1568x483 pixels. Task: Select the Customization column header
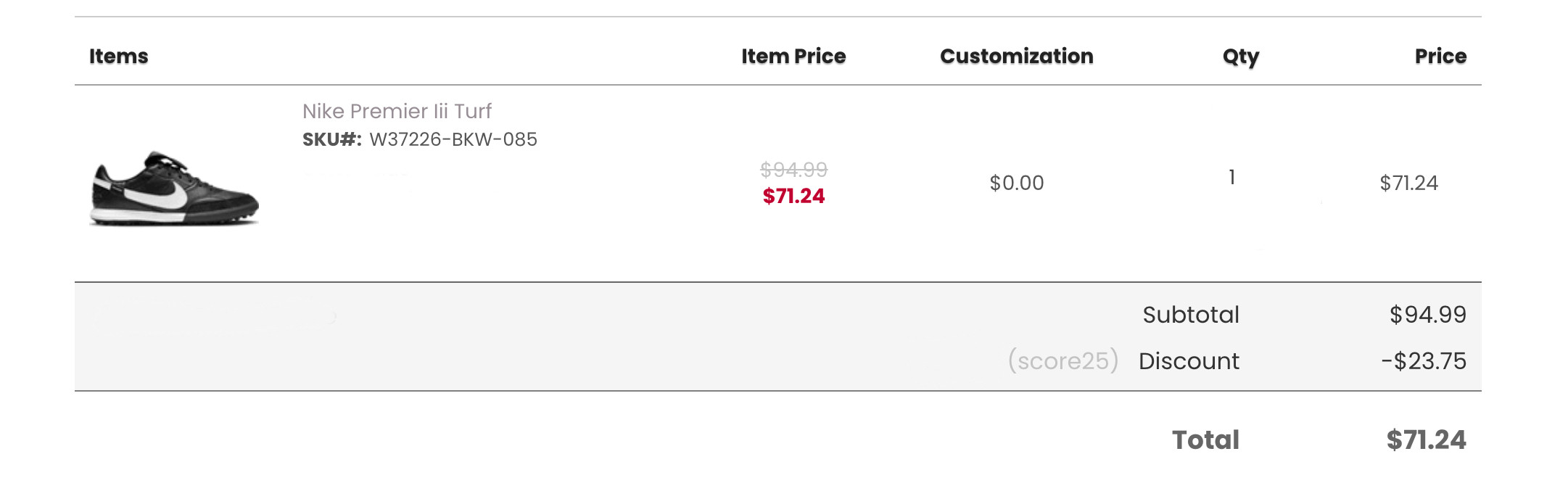click(x=1016, y=56)
